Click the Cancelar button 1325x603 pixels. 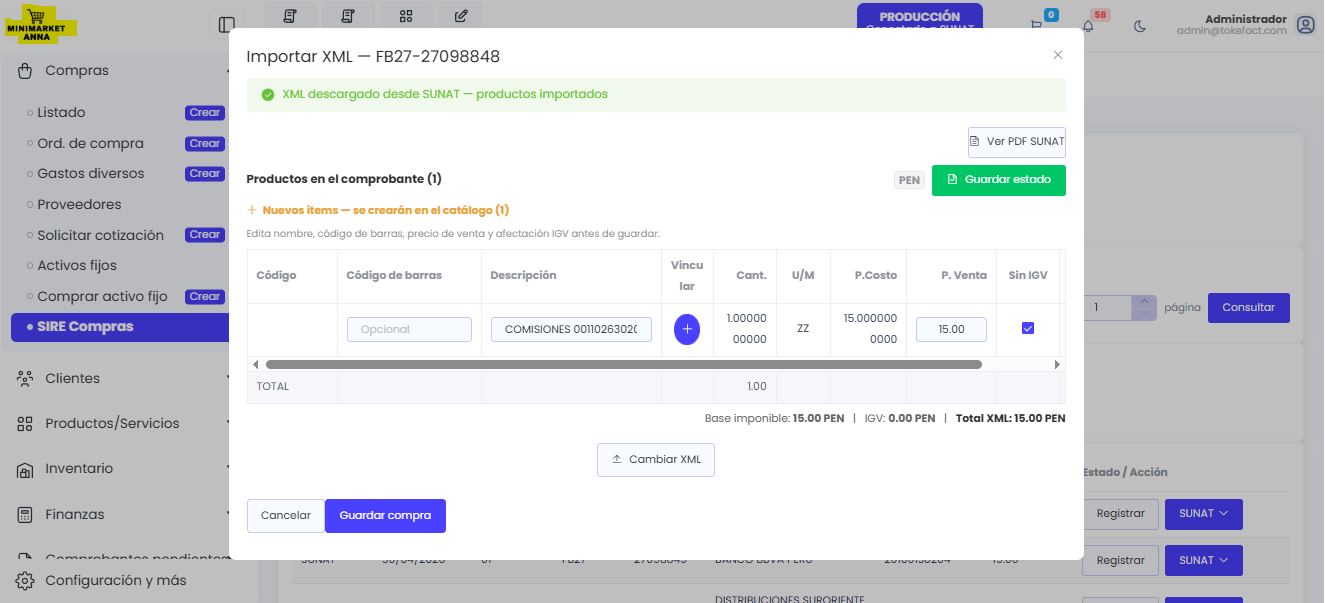pos(286,516)
